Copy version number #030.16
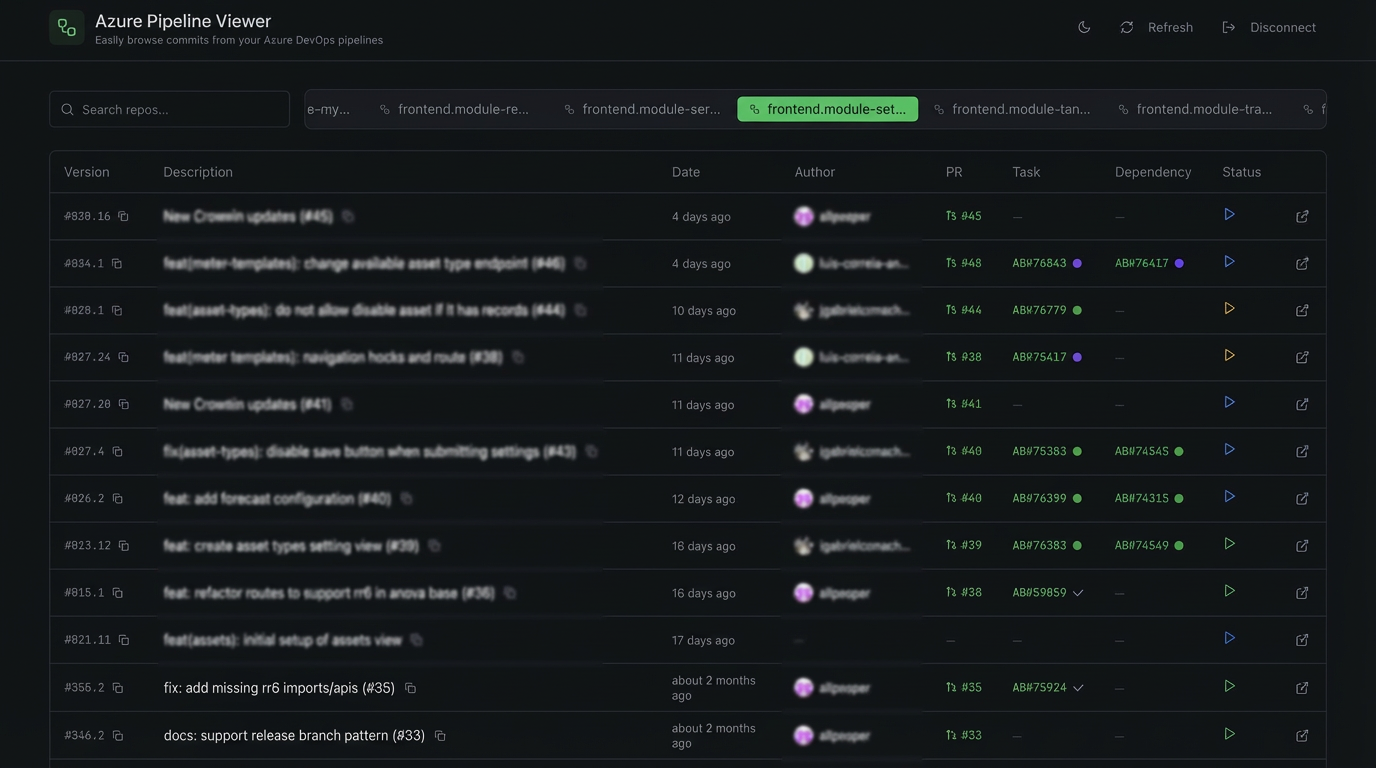This screenshot has height=768, width=1376. click(x=121, y=215)
